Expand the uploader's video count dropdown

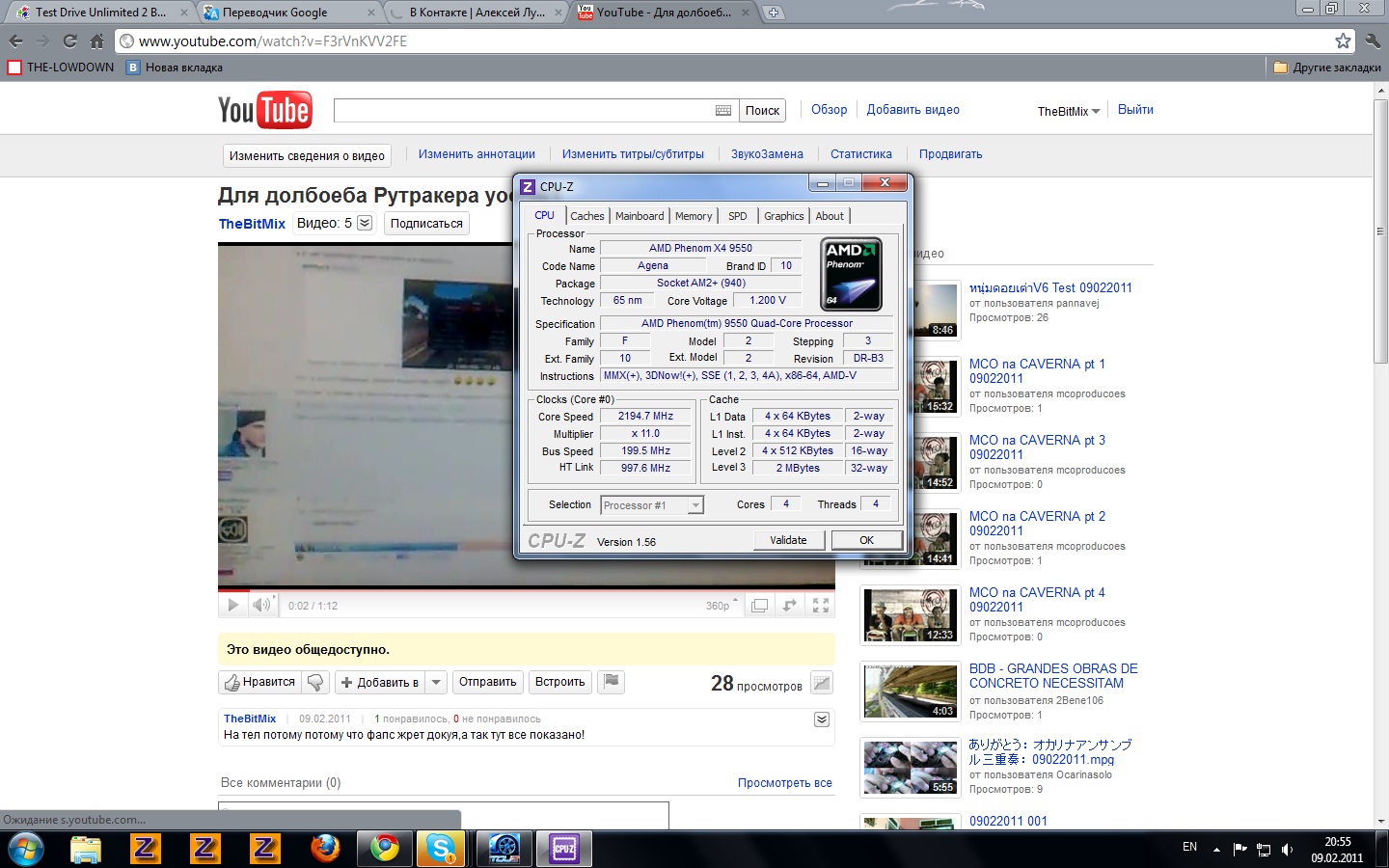point(365,223)
